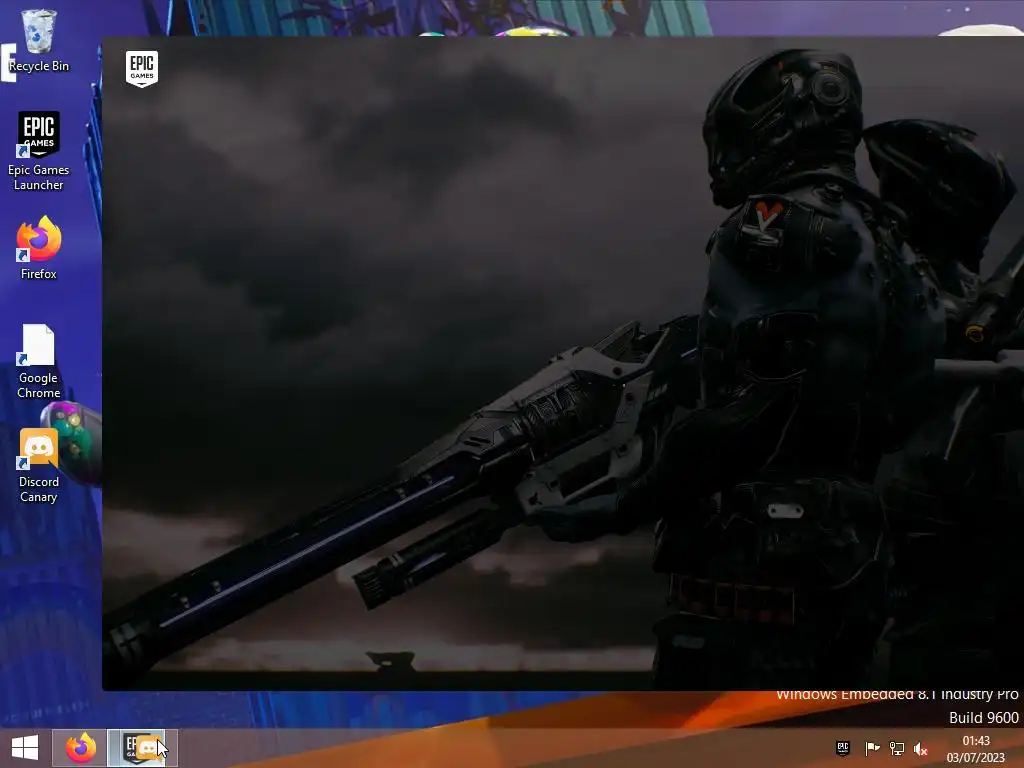Click the muted volume tray icon

[921, 748]
